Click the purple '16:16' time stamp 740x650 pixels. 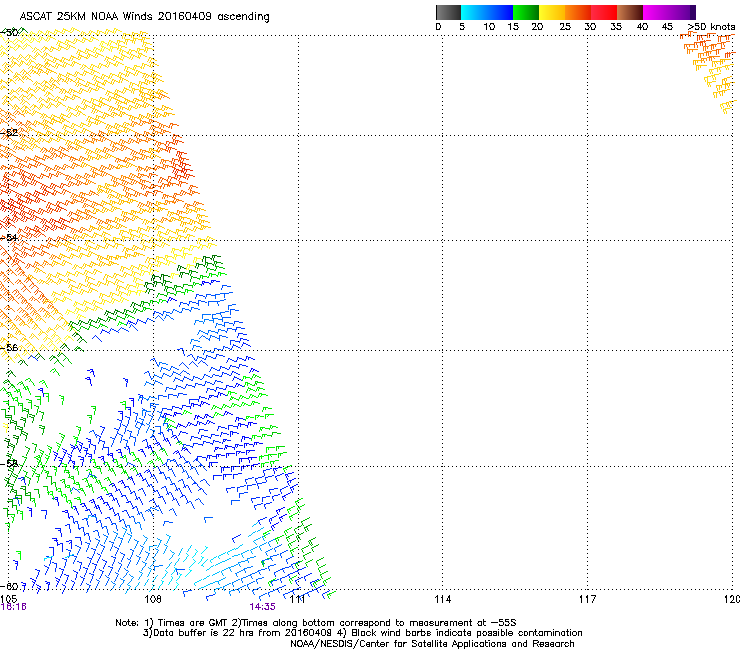[x=13, y=607]
